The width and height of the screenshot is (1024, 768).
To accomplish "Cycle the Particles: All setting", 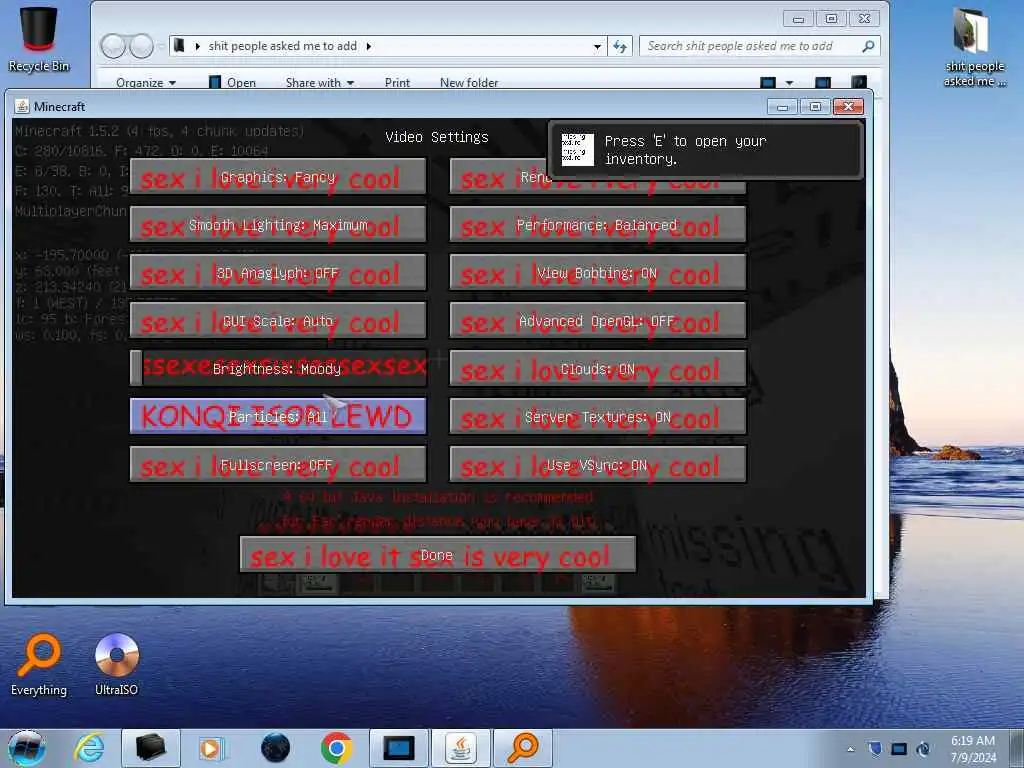I will point(278,417).
